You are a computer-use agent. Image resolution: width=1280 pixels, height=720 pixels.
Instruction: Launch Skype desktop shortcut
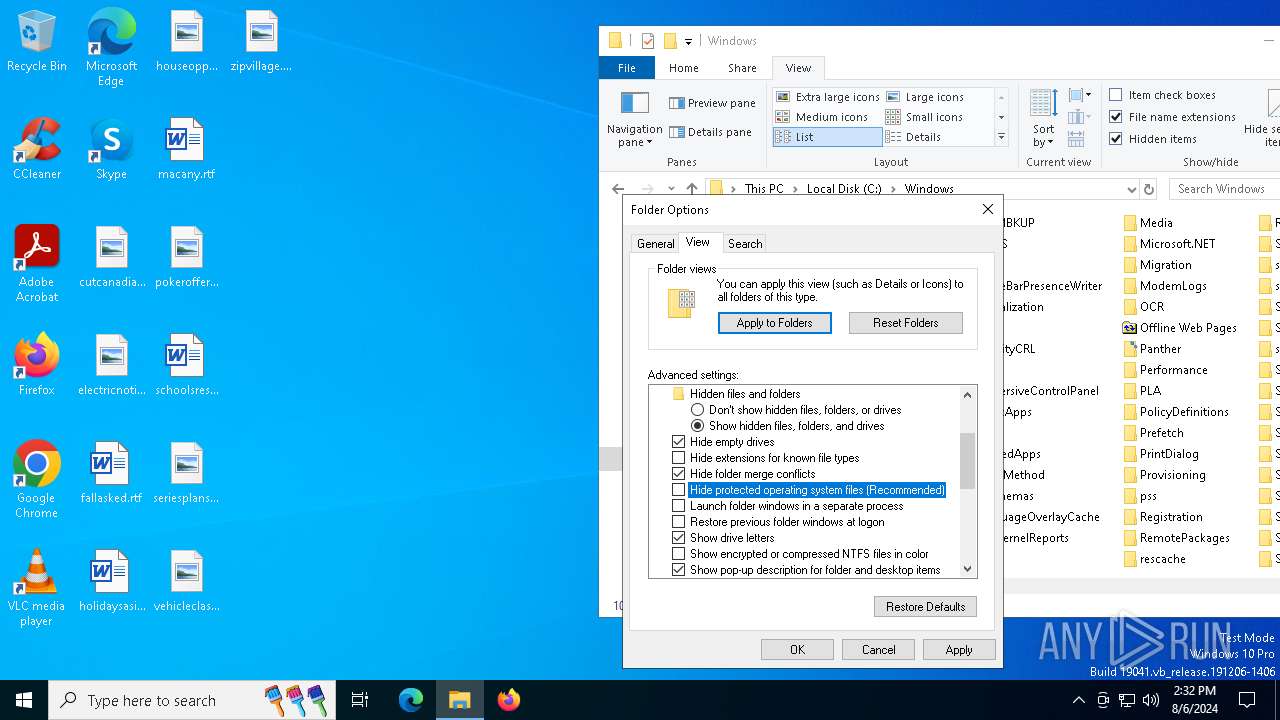(111, 148)
